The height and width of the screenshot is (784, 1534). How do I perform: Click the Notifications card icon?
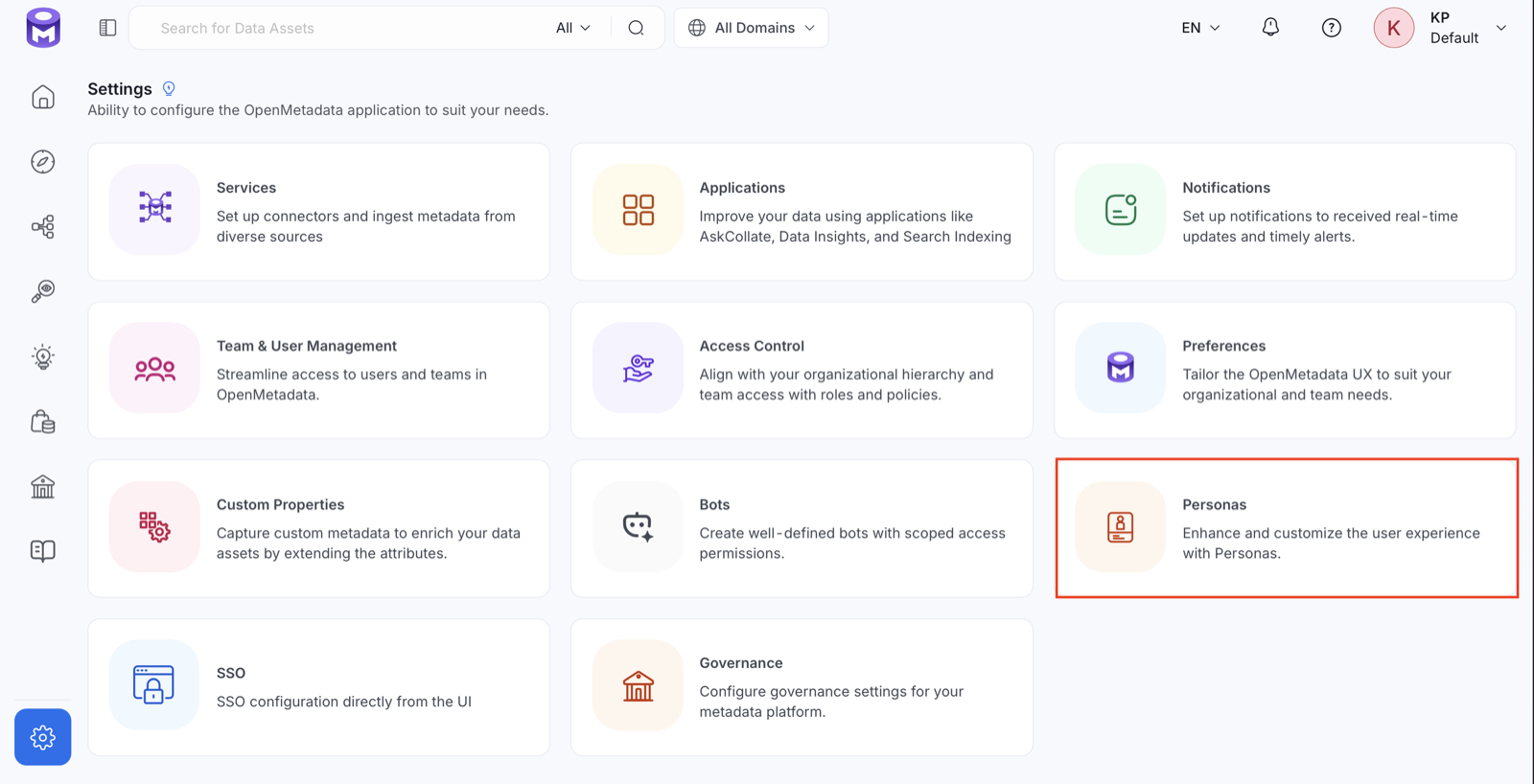[1120, 209]
